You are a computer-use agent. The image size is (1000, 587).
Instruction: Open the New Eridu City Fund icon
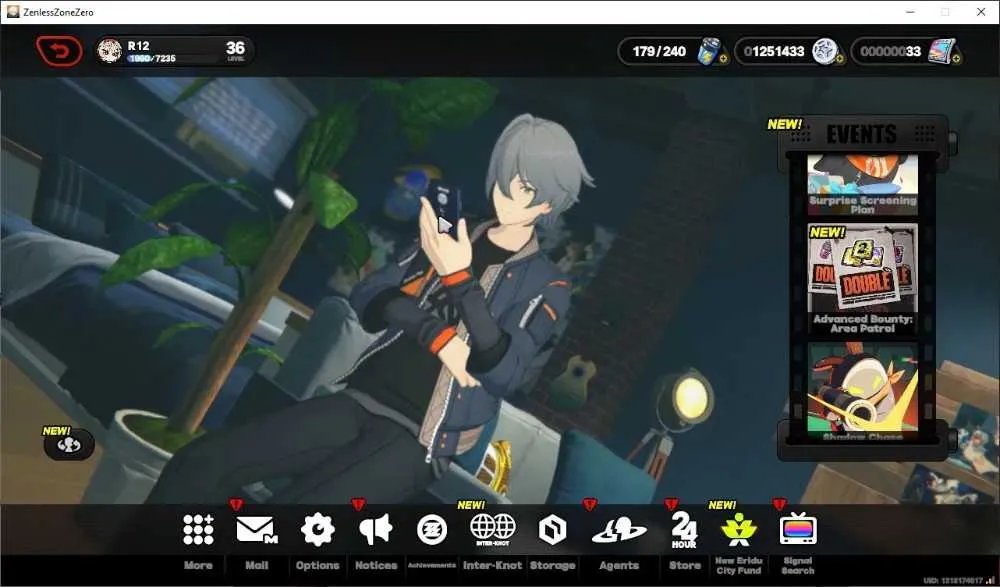click(739, 530)
